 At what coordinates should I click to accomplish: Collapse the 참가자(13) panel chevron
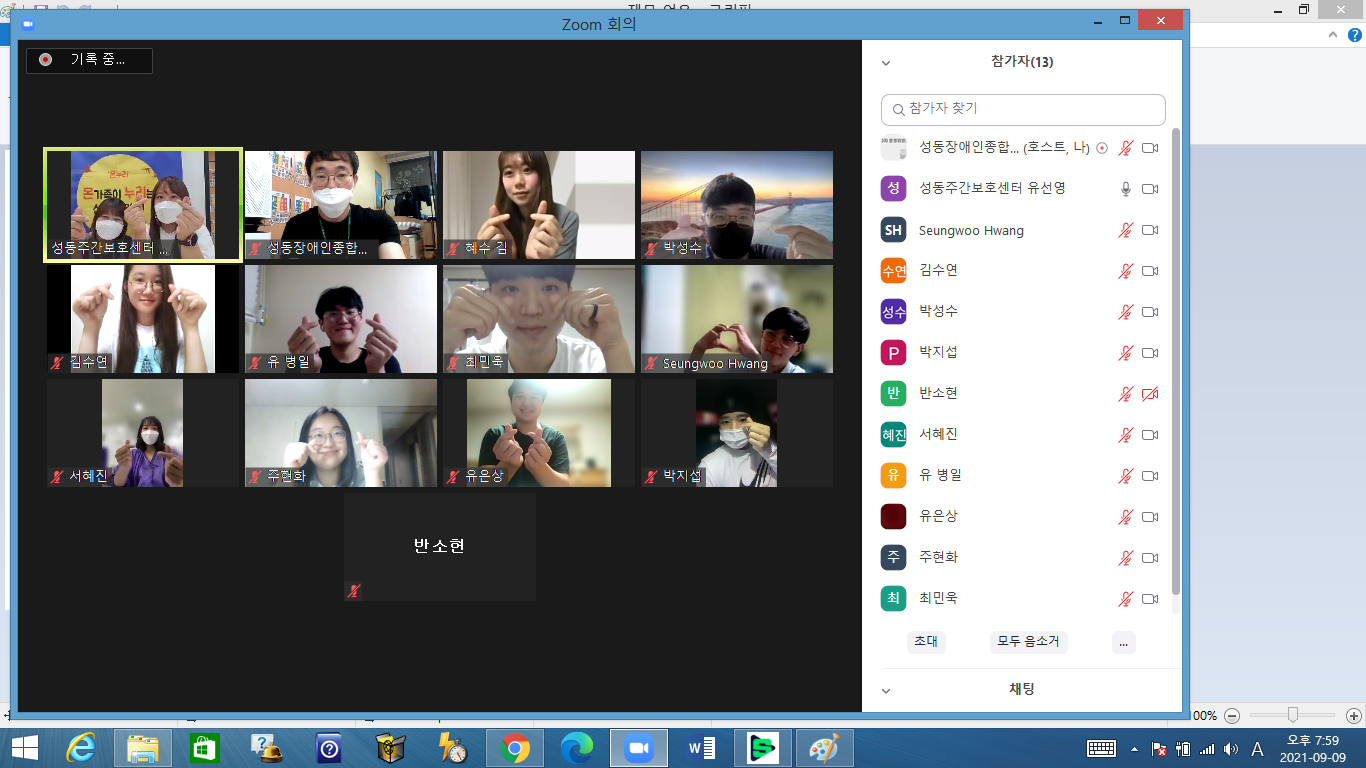pyautogui.click(x=886, y=63)
